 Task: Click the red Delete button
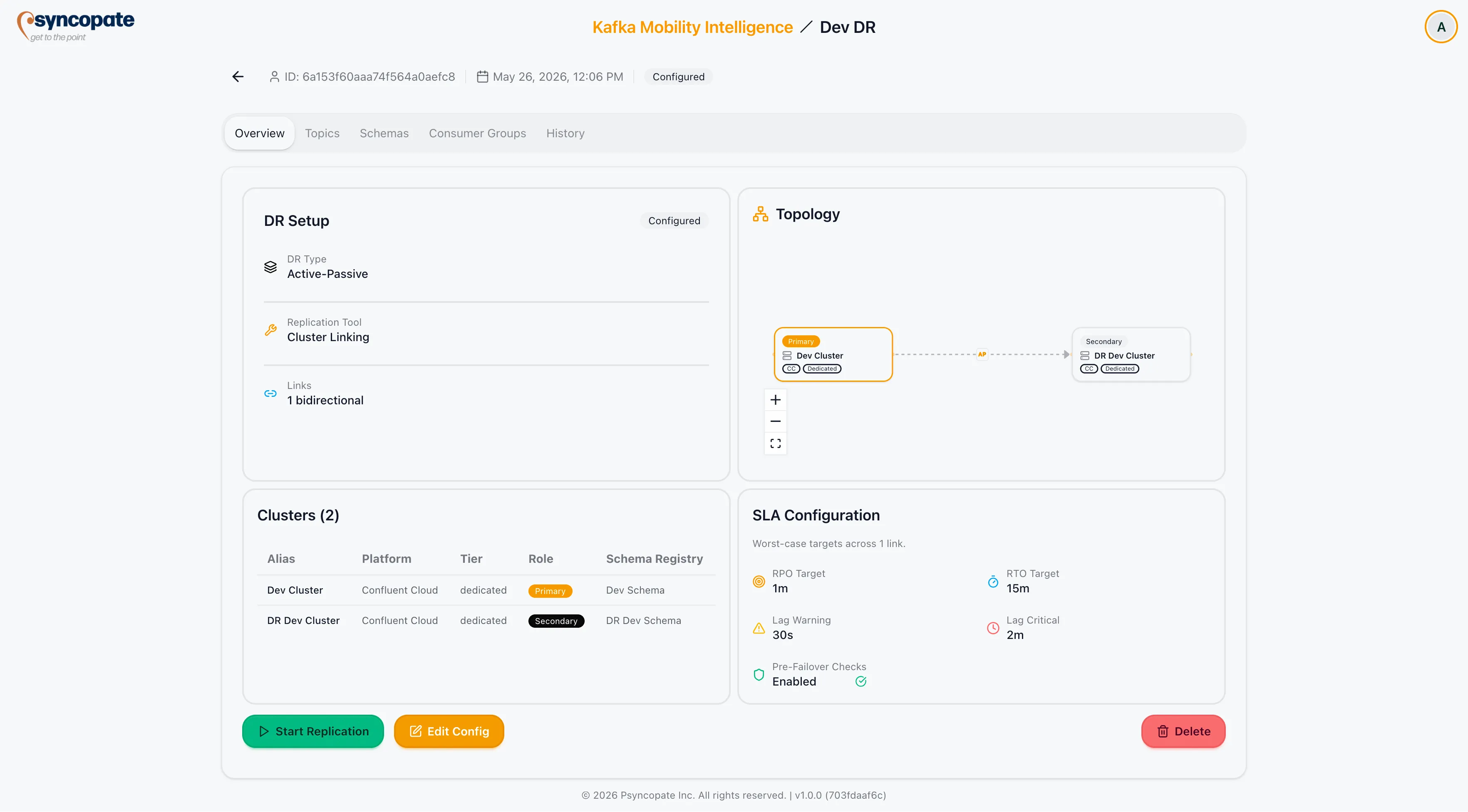pyautogui.click(x=1183, y=732)
